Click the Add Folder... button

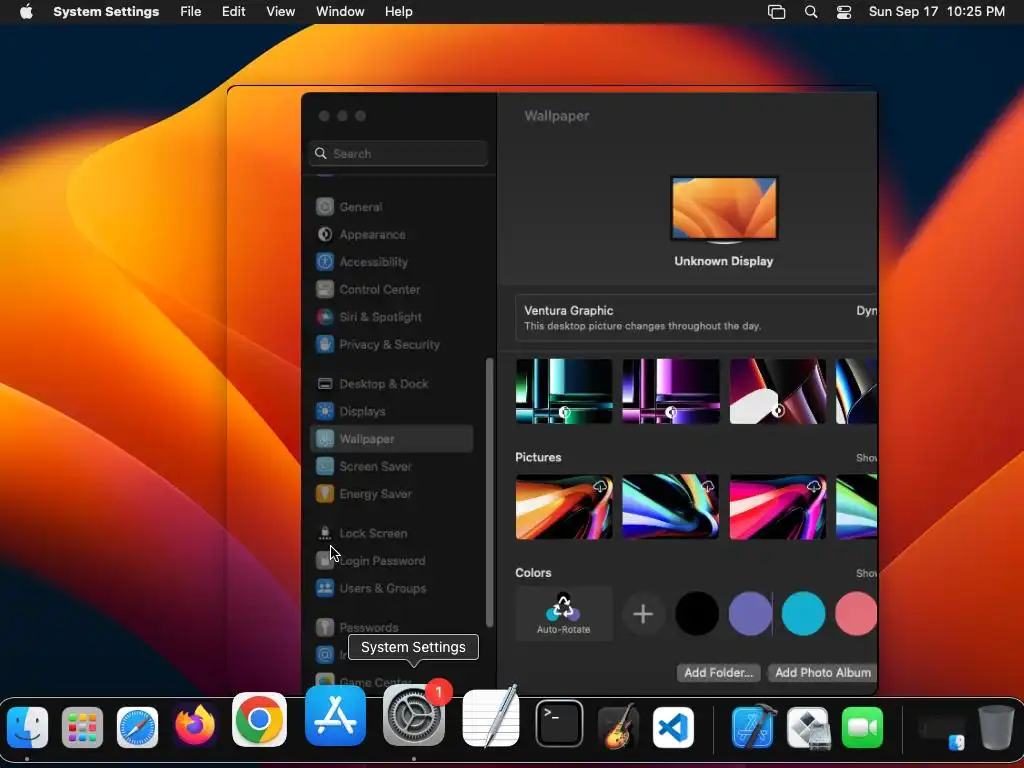pos(718,673)
